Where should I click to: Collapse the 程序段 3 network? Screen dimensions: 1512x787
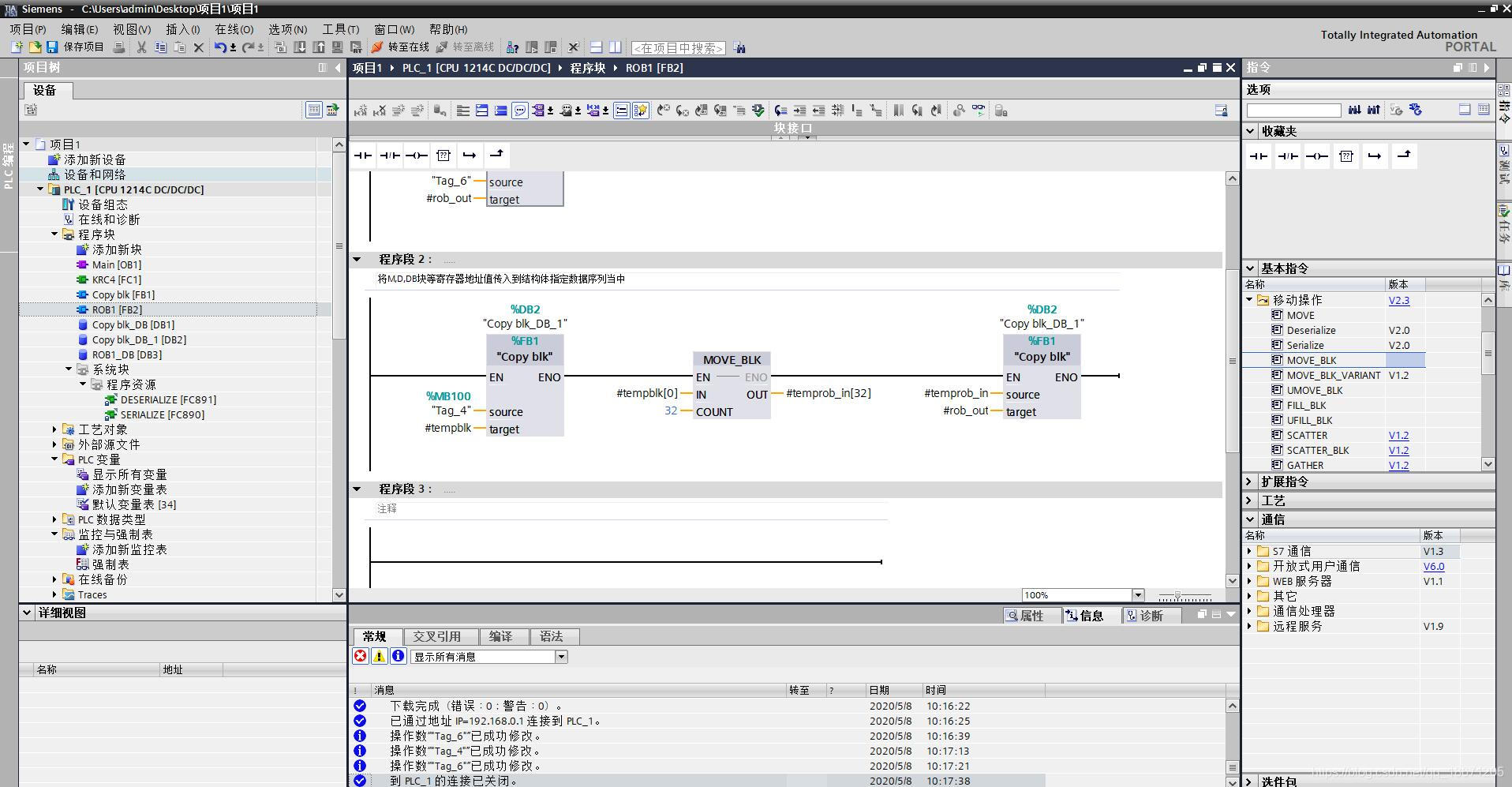click(x=357, y=489)
